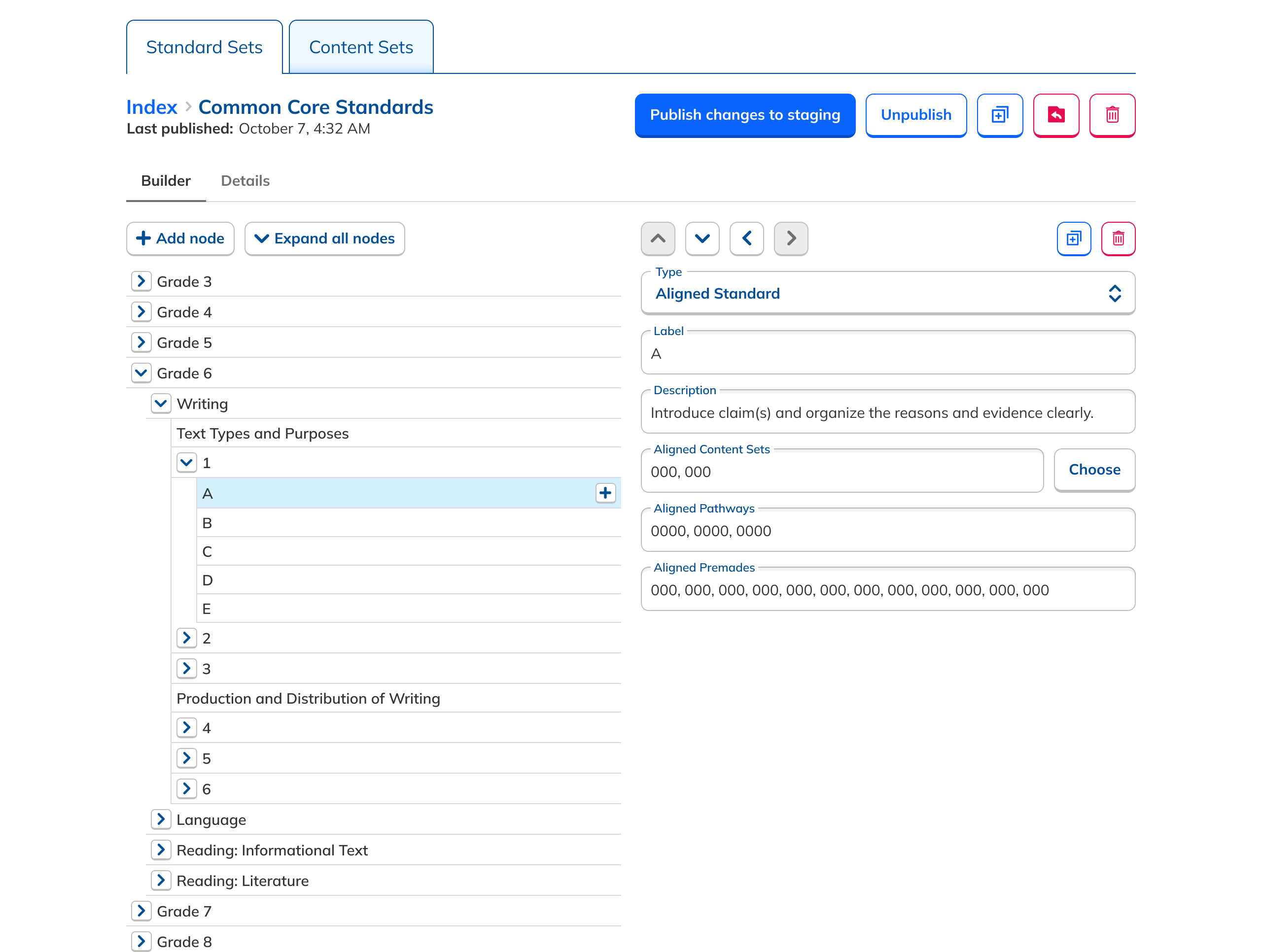Click Publish changes to staging button
This screenshot has height=952, width=1262.
coord(744,115)
